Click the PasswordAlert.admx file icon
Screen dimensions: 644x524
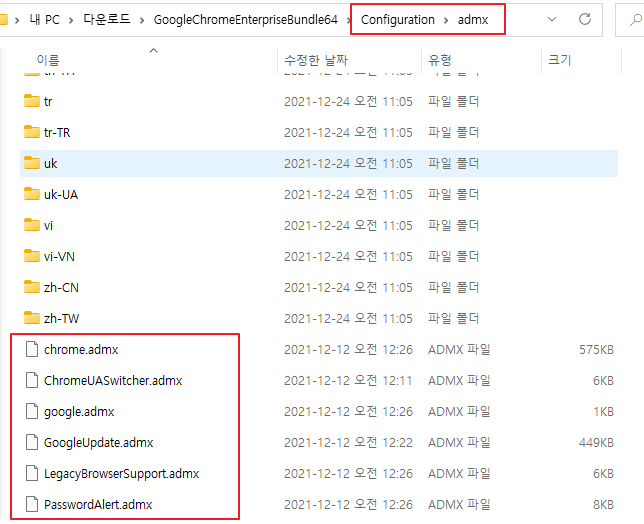point(32,504)
